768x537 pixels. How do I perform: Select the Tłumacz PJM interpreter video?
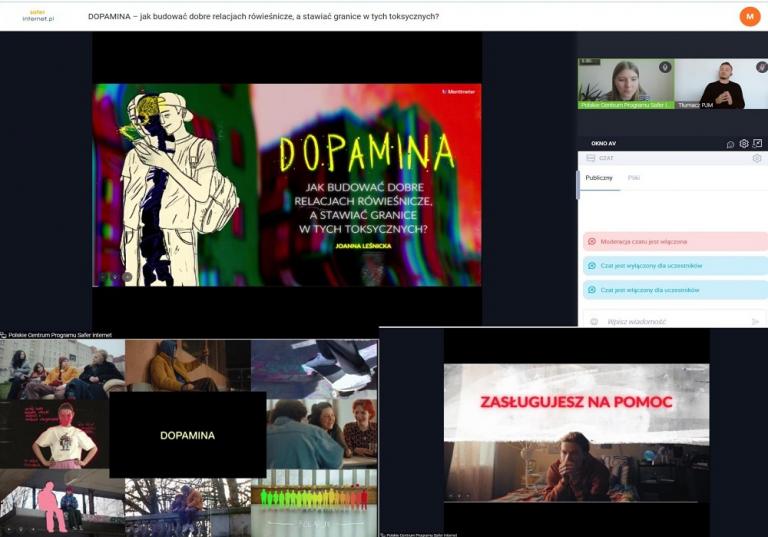[x=721, y=84]
